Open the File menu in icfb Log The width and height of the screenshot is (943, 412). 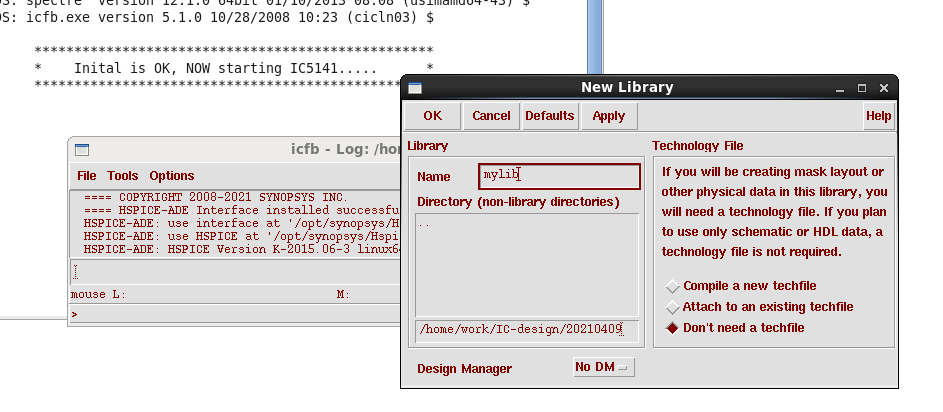pyautogui.click(x=87, y=176)
